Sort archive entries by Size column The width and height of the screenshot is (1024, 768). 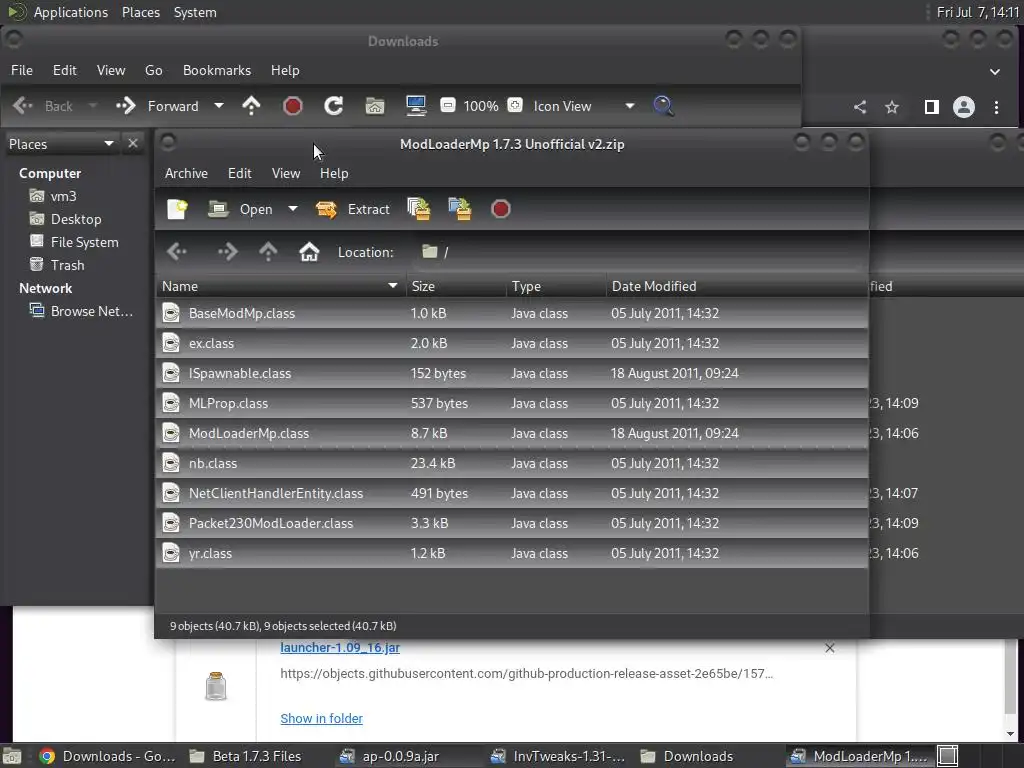point(456,286)
